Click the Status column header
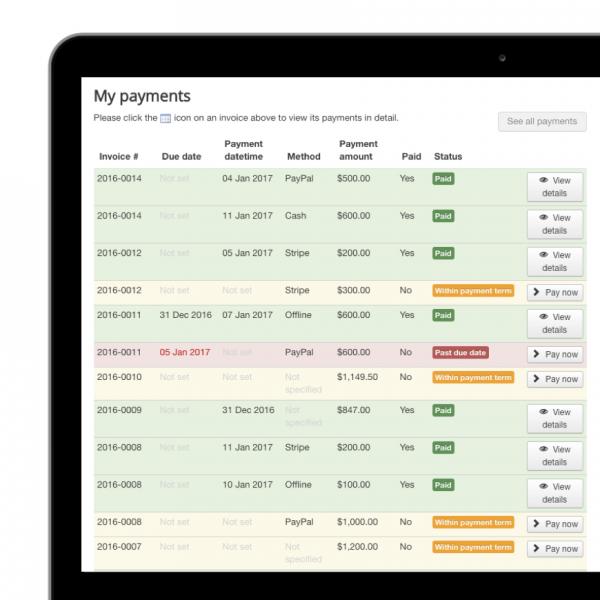Viewport: 600px width, 600px height. point(448,157)
